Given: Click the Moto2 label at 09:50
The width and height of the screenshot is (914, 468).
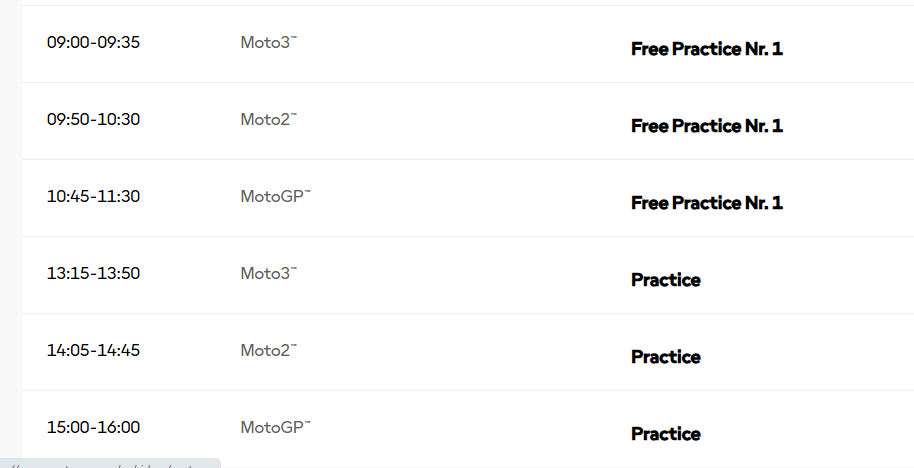Looking at the screenshot, I should [269, 119].
